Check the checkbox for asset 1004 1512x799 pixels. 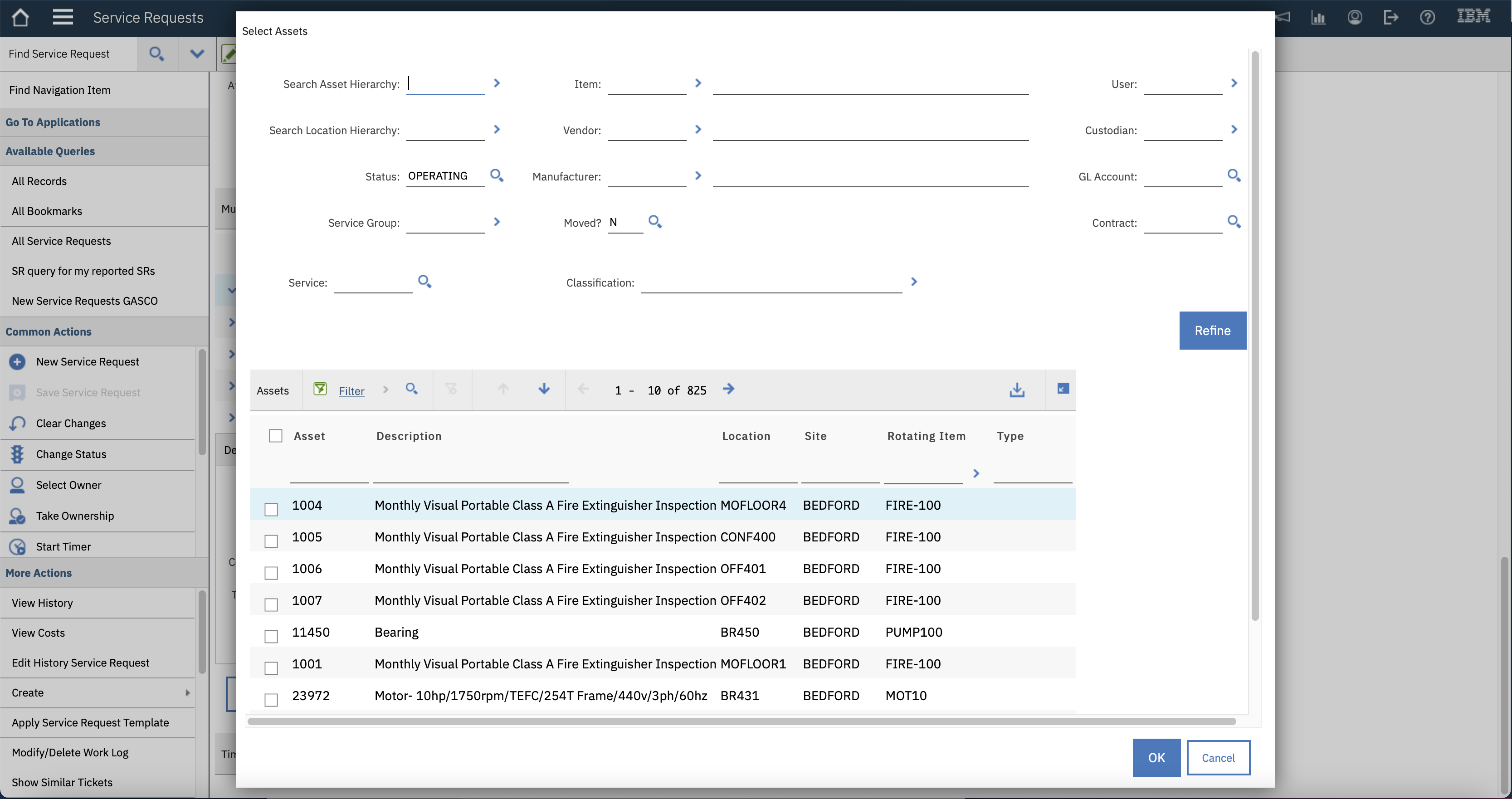point(271,509)
